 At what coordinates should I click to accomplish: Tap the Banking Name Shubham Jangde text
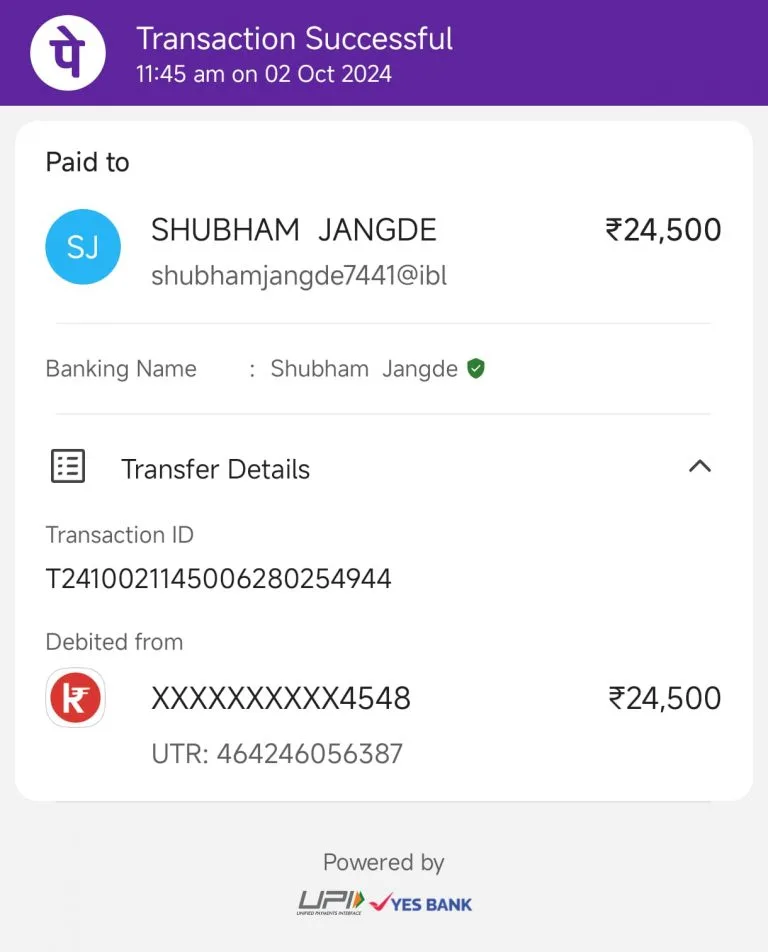click(x=364, y=369)
